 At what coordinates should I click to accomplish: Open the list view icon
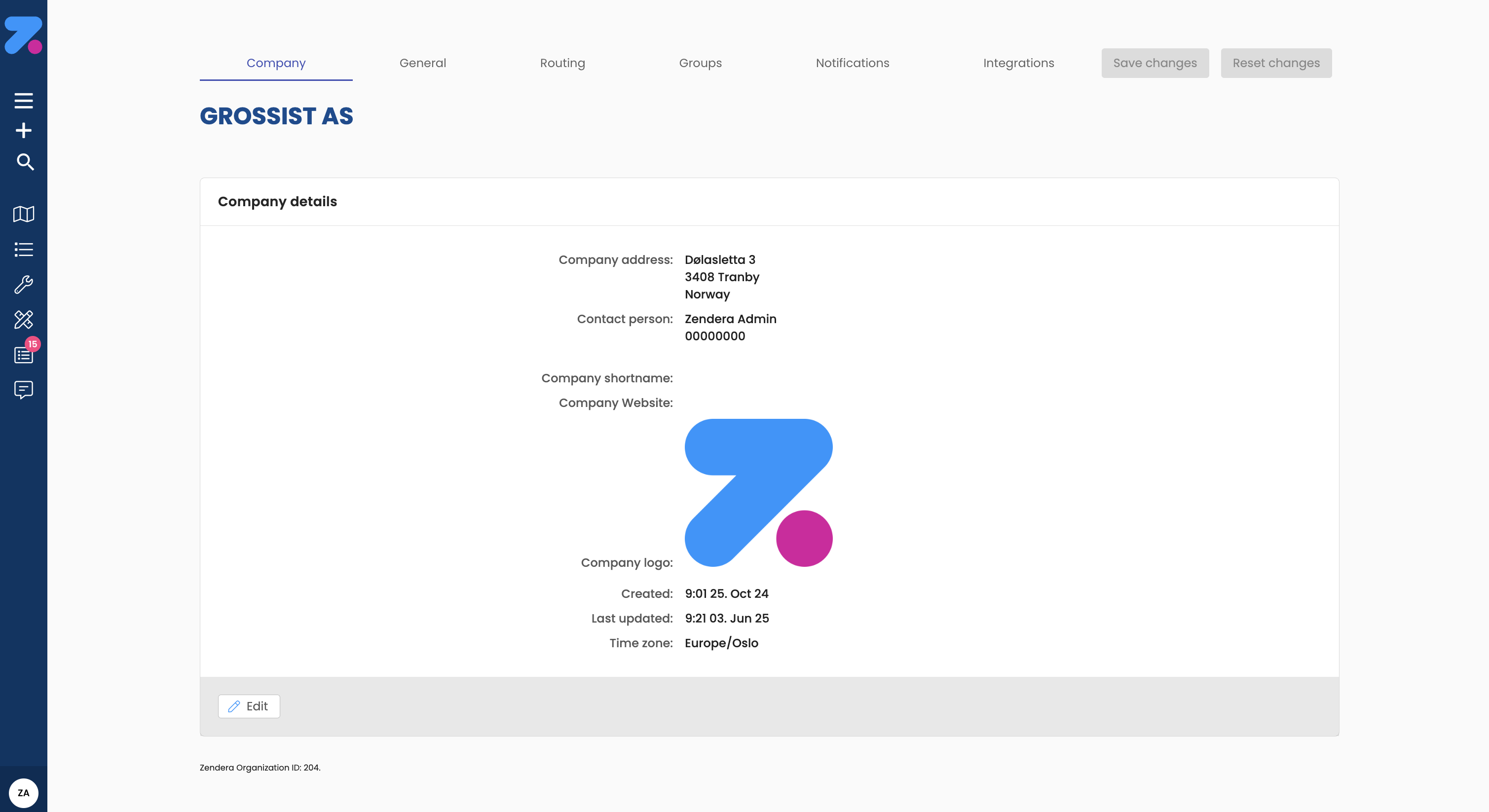tap(23, 250)
